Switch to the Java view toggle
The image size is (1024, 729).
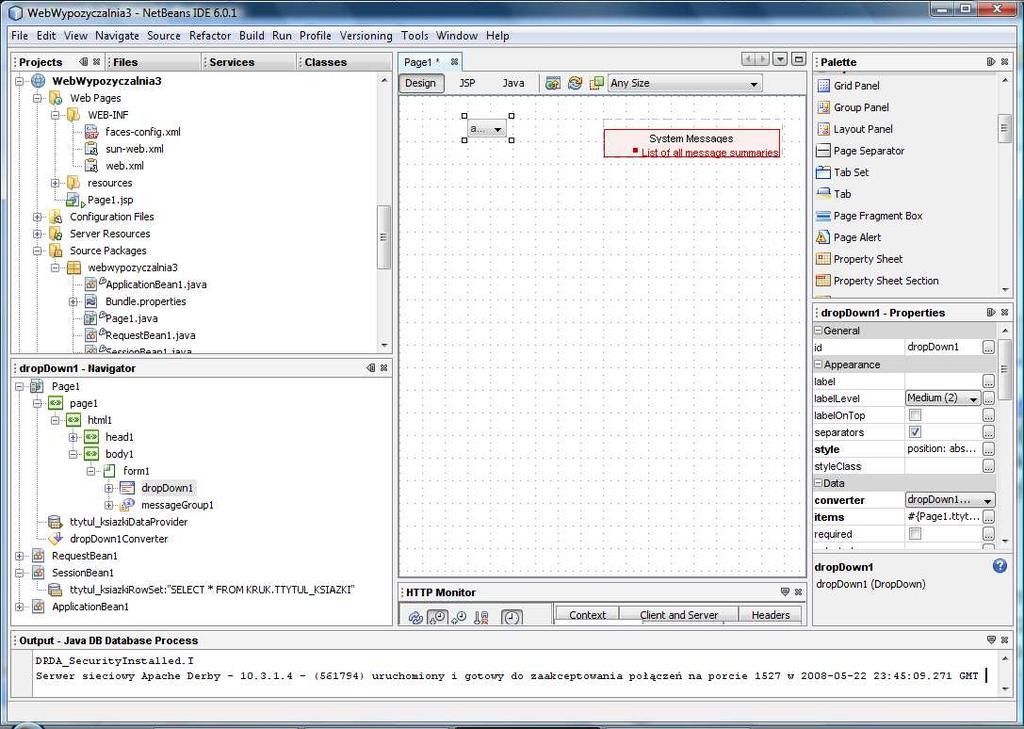pyautogui.click(x=513, y=83)
